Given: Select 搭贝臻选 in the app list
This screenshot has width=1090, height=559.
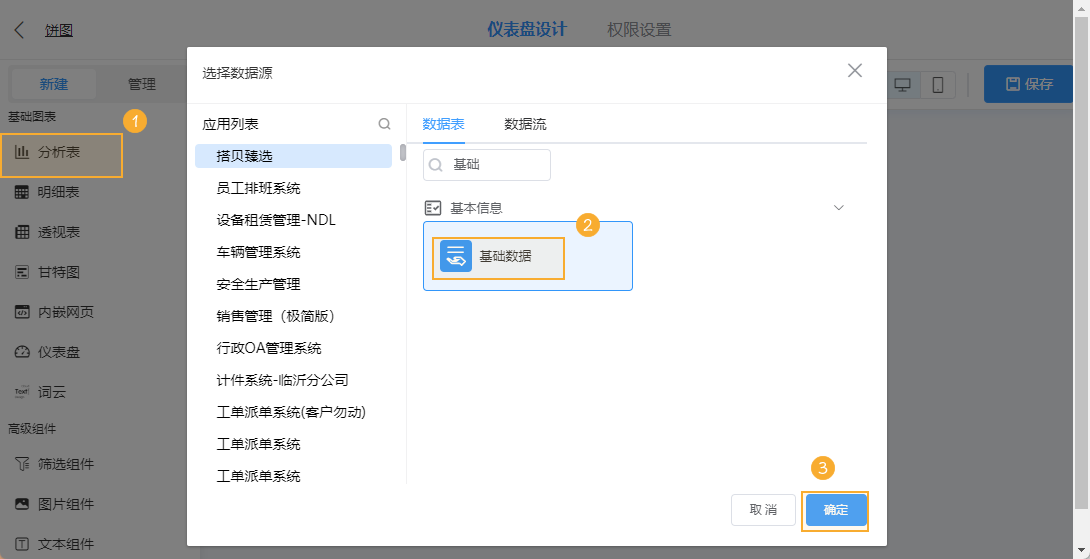Looking at the screenshot, I should [x=293, y=156].
